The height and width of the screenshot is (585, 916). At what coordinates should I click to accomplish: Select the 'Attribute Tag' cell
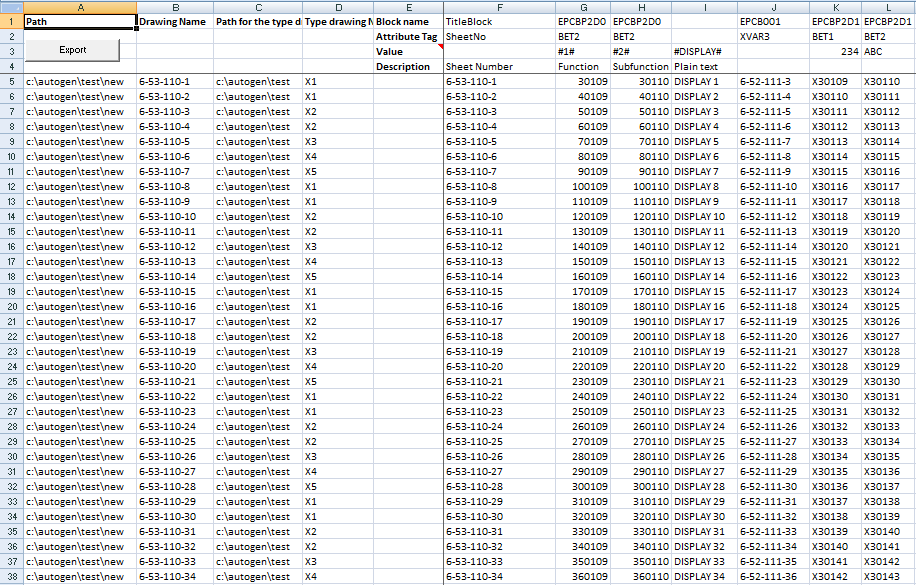408,37
